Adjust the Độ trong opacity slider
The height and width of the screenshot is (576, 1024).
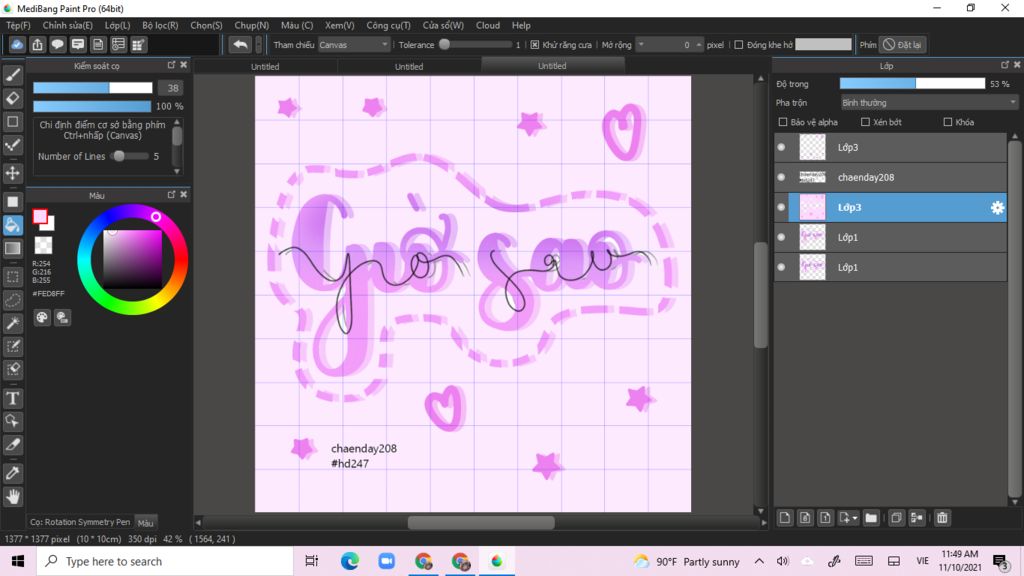[x=910, y=84]
